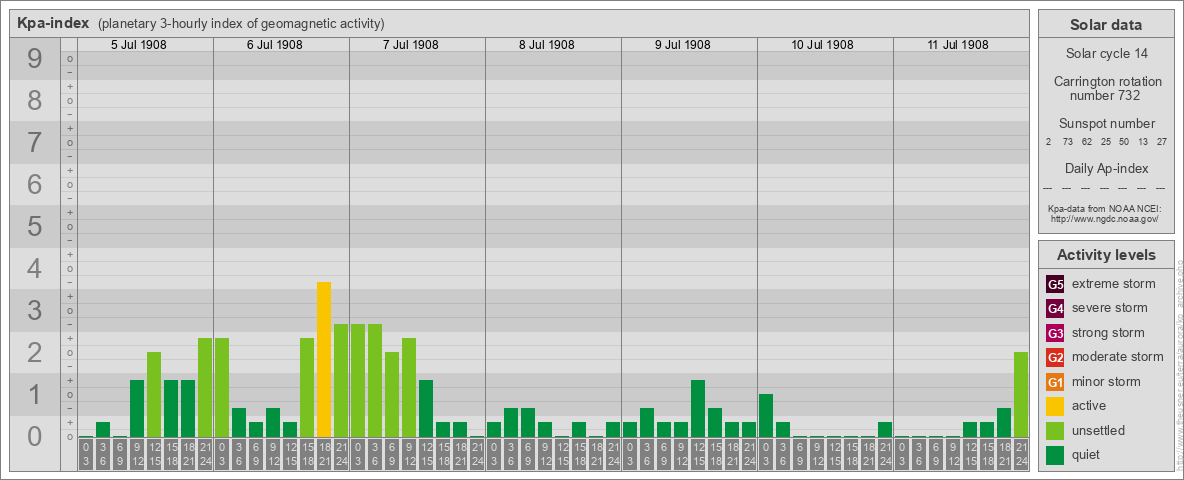Click the Kp level 4 axis label

[34, 269]
